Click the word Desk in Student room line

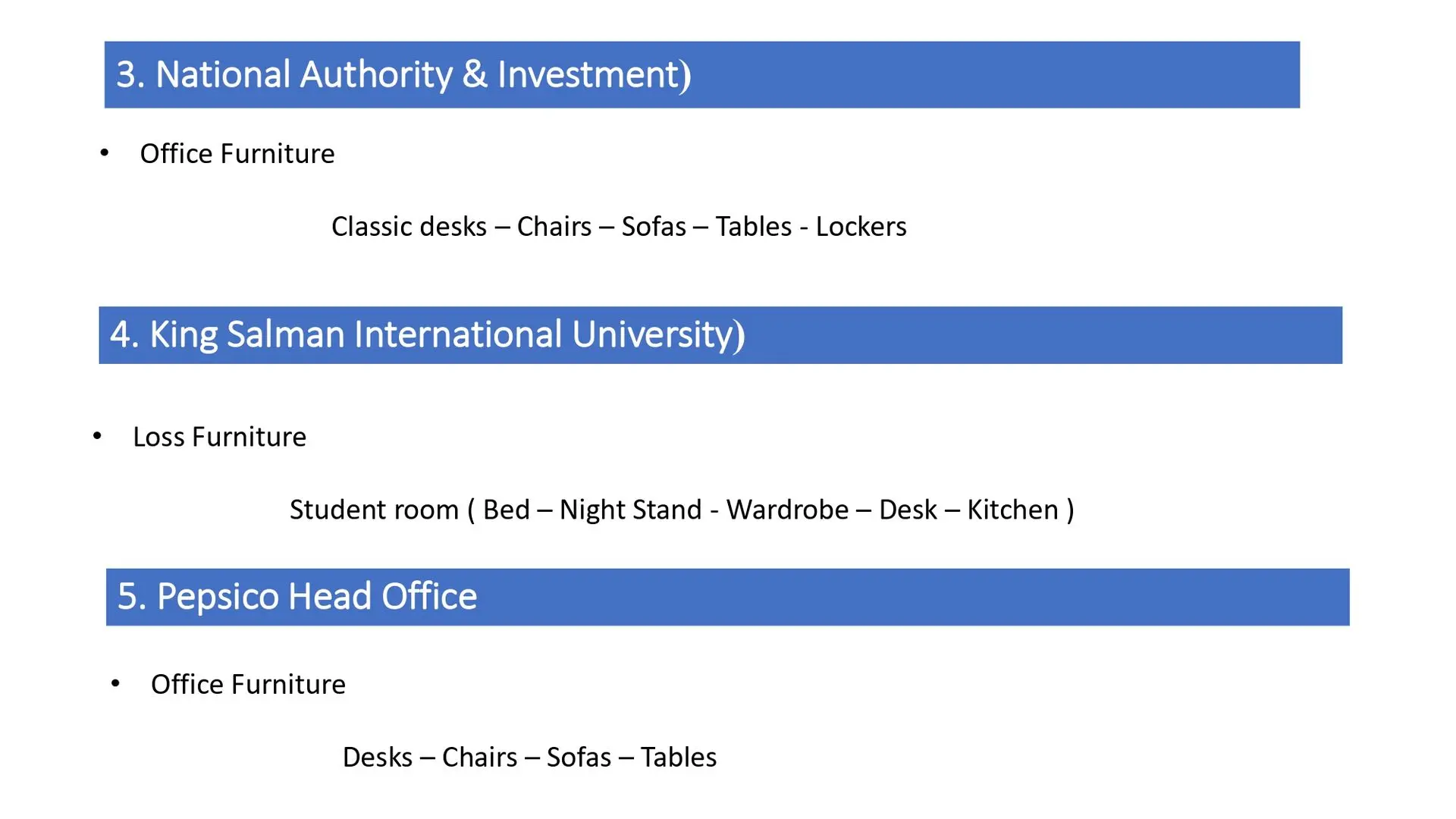[x=908, y=510]
